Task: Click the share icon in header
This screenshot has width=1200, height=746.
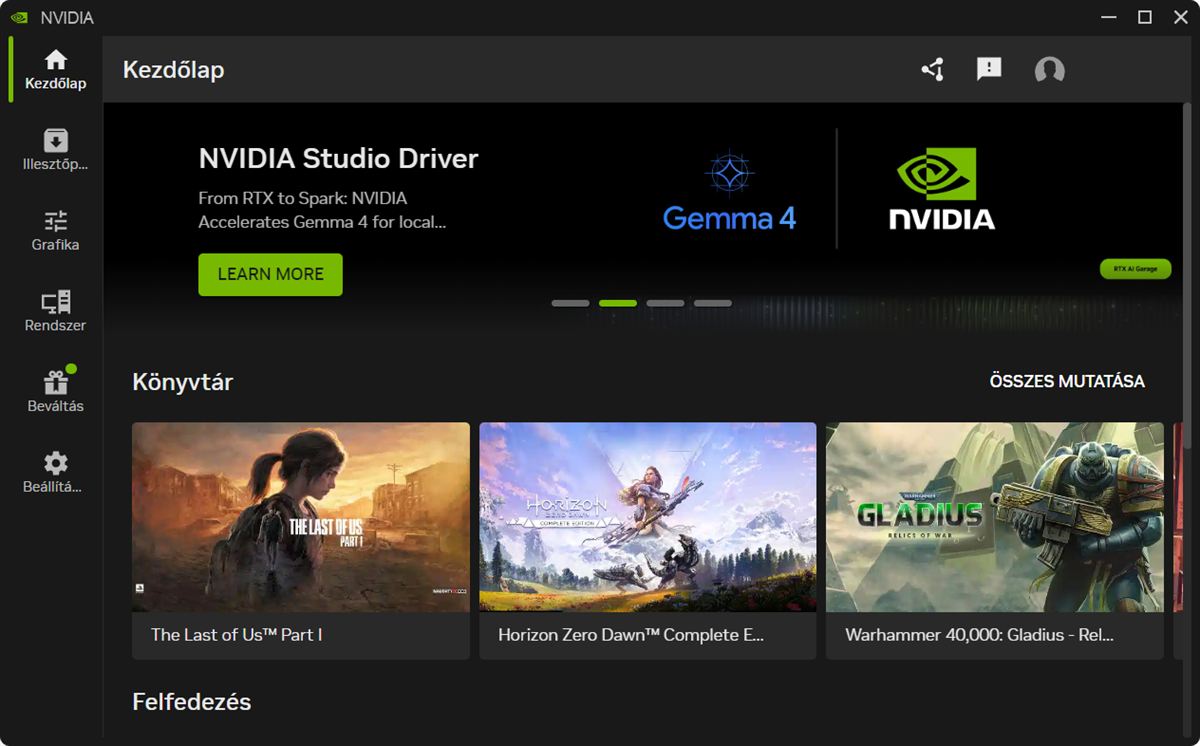Action: point(932,69)
